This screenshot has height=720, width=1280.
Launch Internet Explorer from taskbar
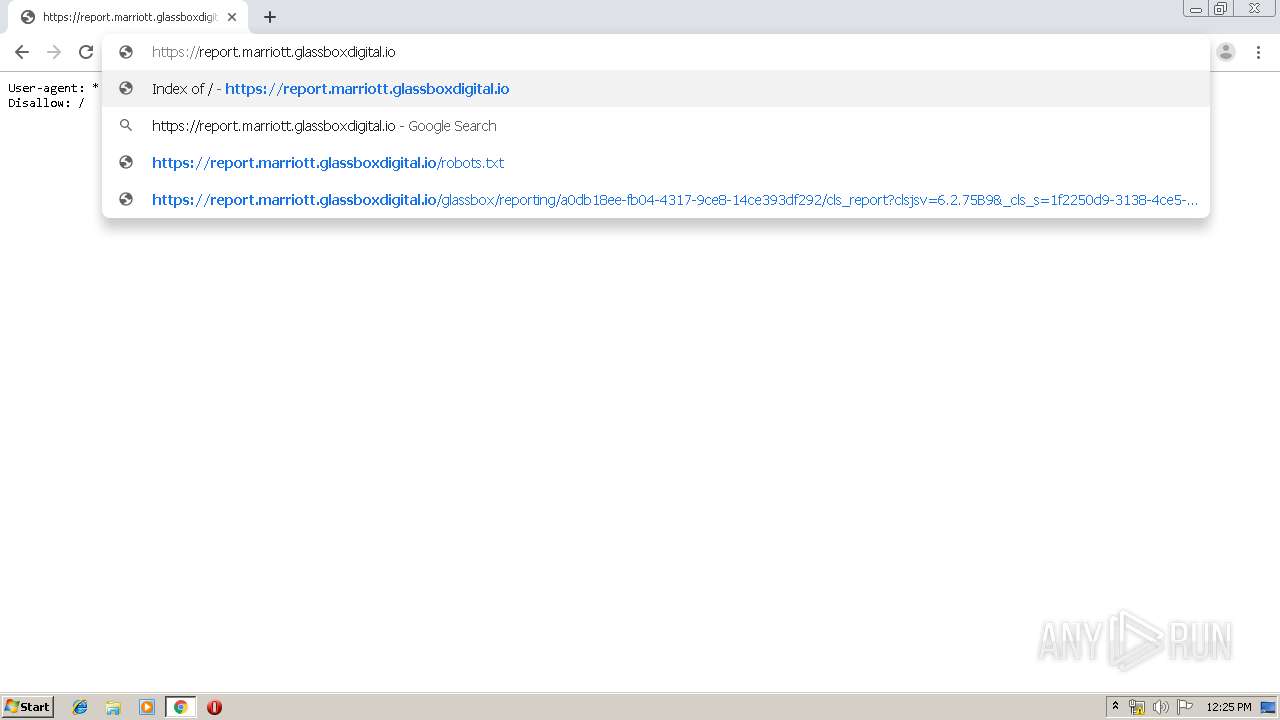(x=80, y=707)
